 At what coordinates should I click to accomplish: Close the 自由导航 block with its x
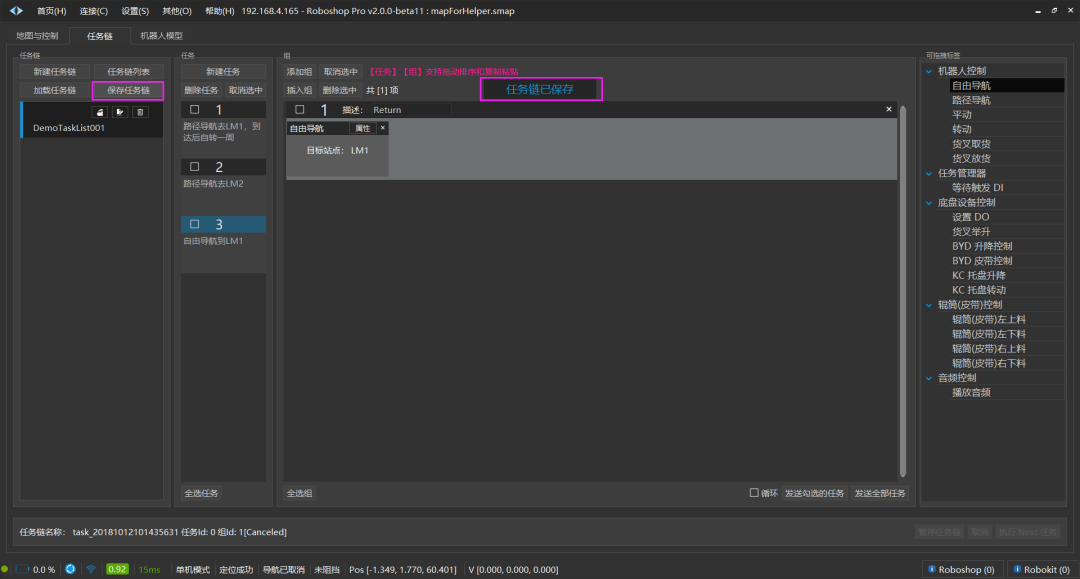point(383,128)
